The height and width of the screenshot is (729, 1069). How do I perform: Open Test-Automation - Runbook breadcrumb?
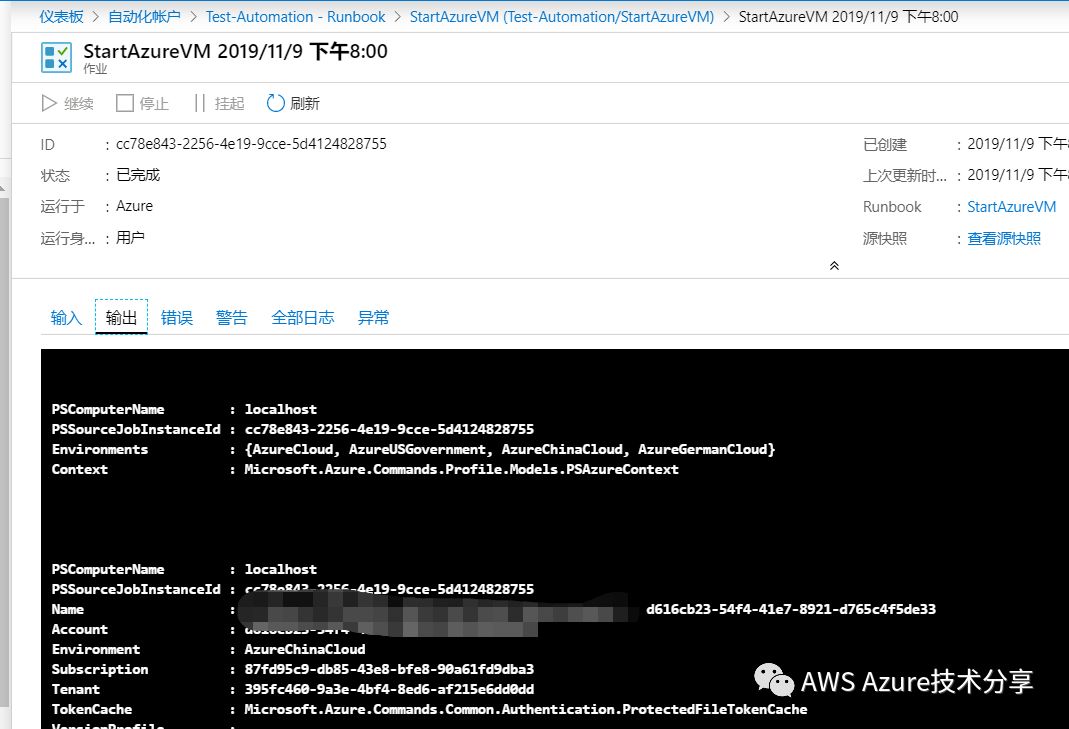295,16
